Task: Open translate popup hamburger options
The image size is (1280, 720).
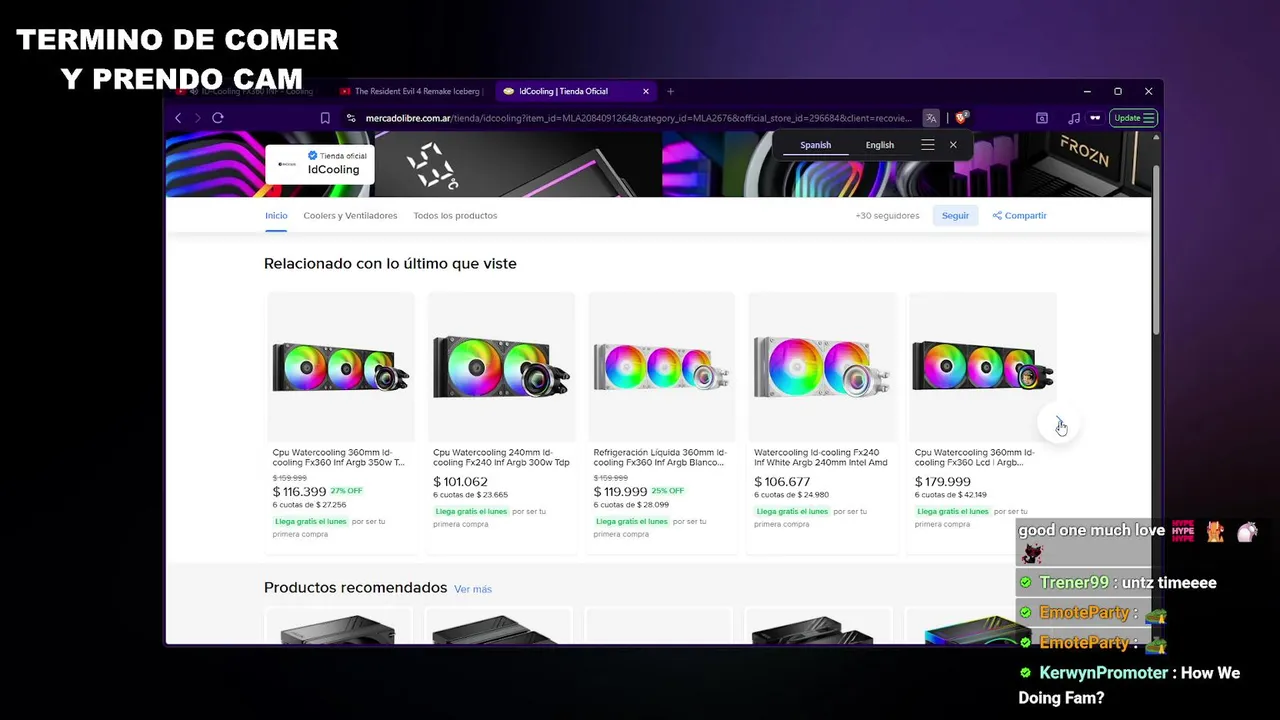Action: point(928,145)
